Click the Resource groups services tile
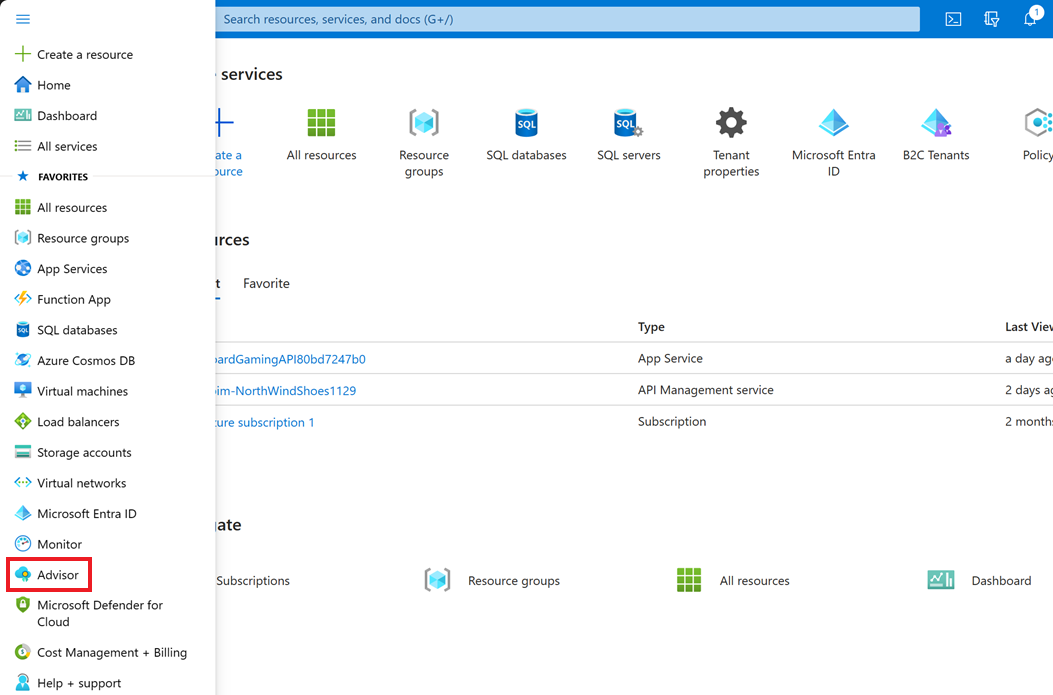The width and height of the screenshot is (1053, 695). click(x=424, y=143)
